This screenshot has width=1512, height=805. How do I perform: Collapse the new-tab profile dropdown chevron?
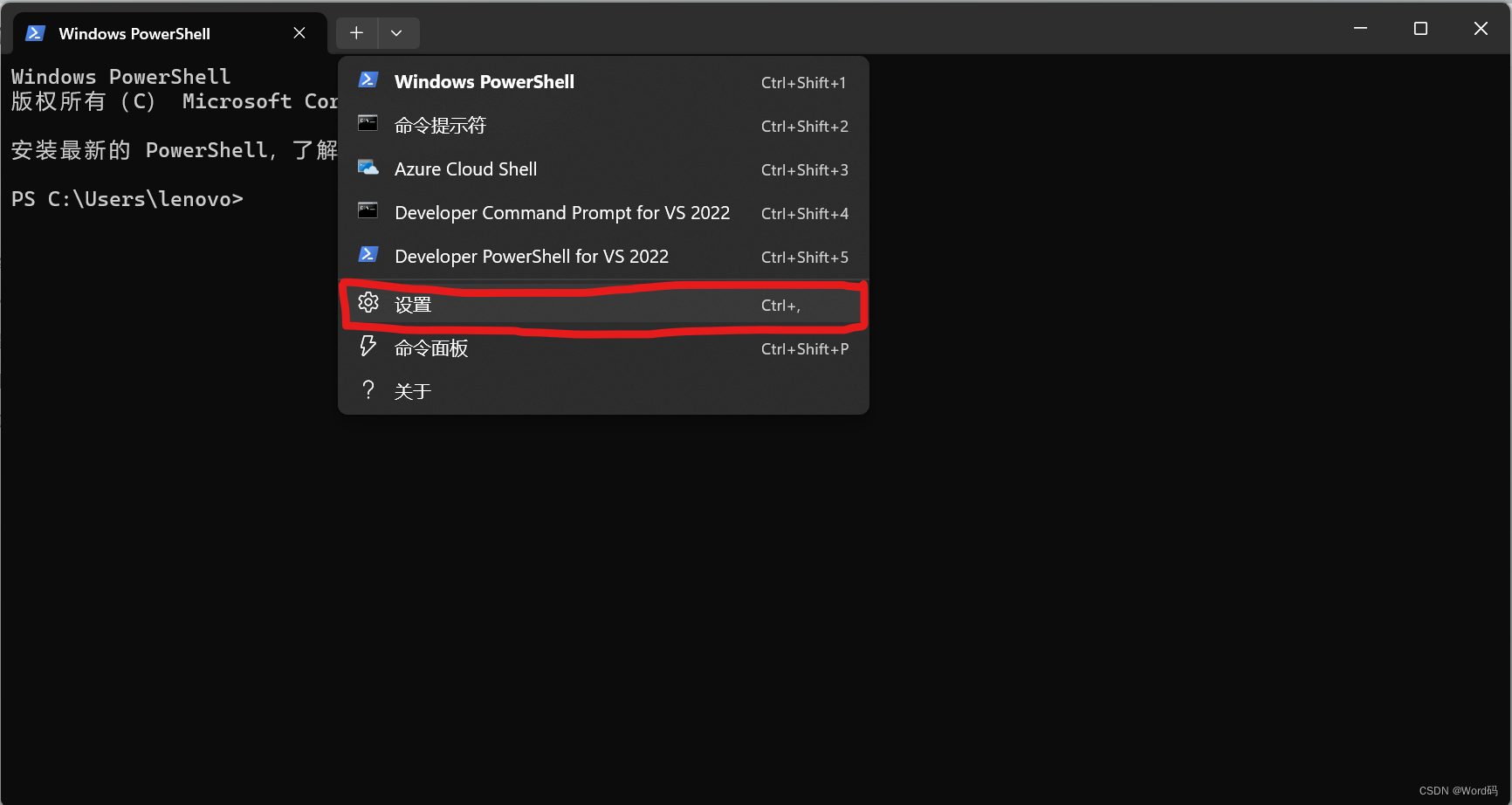click(397, 33)
